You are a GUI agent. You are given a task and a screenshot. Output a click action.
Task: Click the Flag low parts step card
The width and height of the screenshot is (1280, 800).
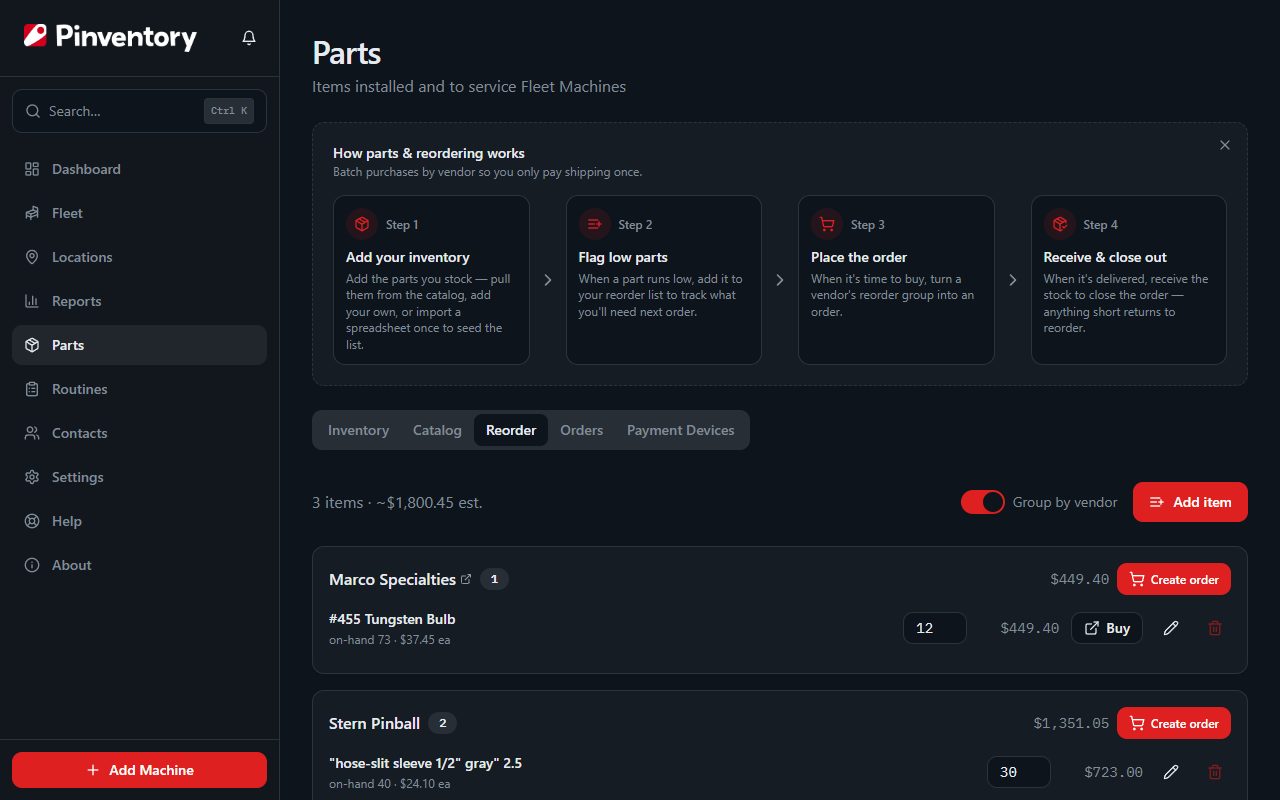click(x=664, y=280)
